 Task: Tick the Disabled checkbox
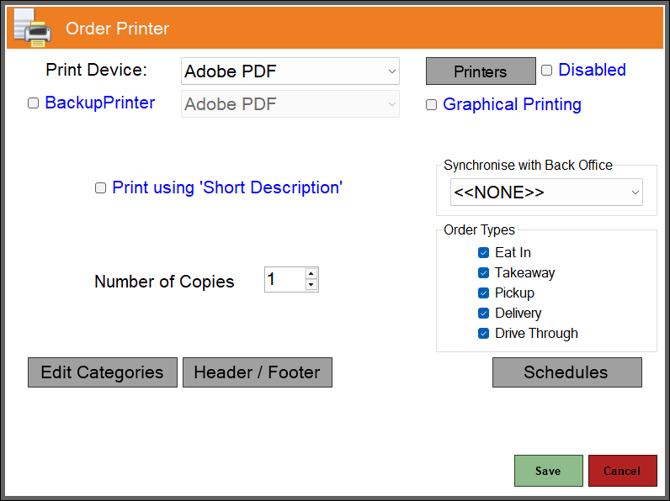tap(547, 70)
